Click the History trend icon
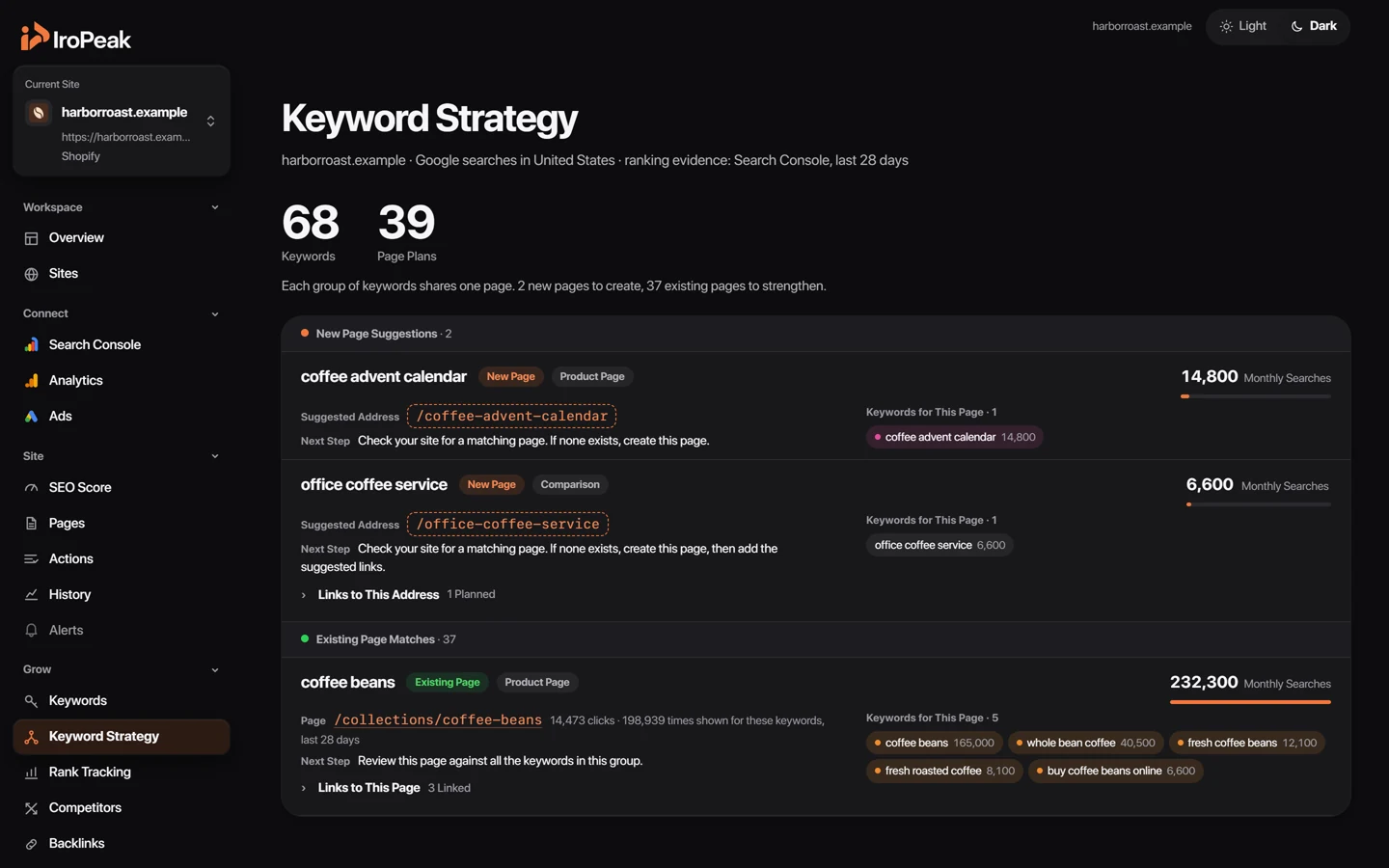1389x868 pixels. coord(31,595)
